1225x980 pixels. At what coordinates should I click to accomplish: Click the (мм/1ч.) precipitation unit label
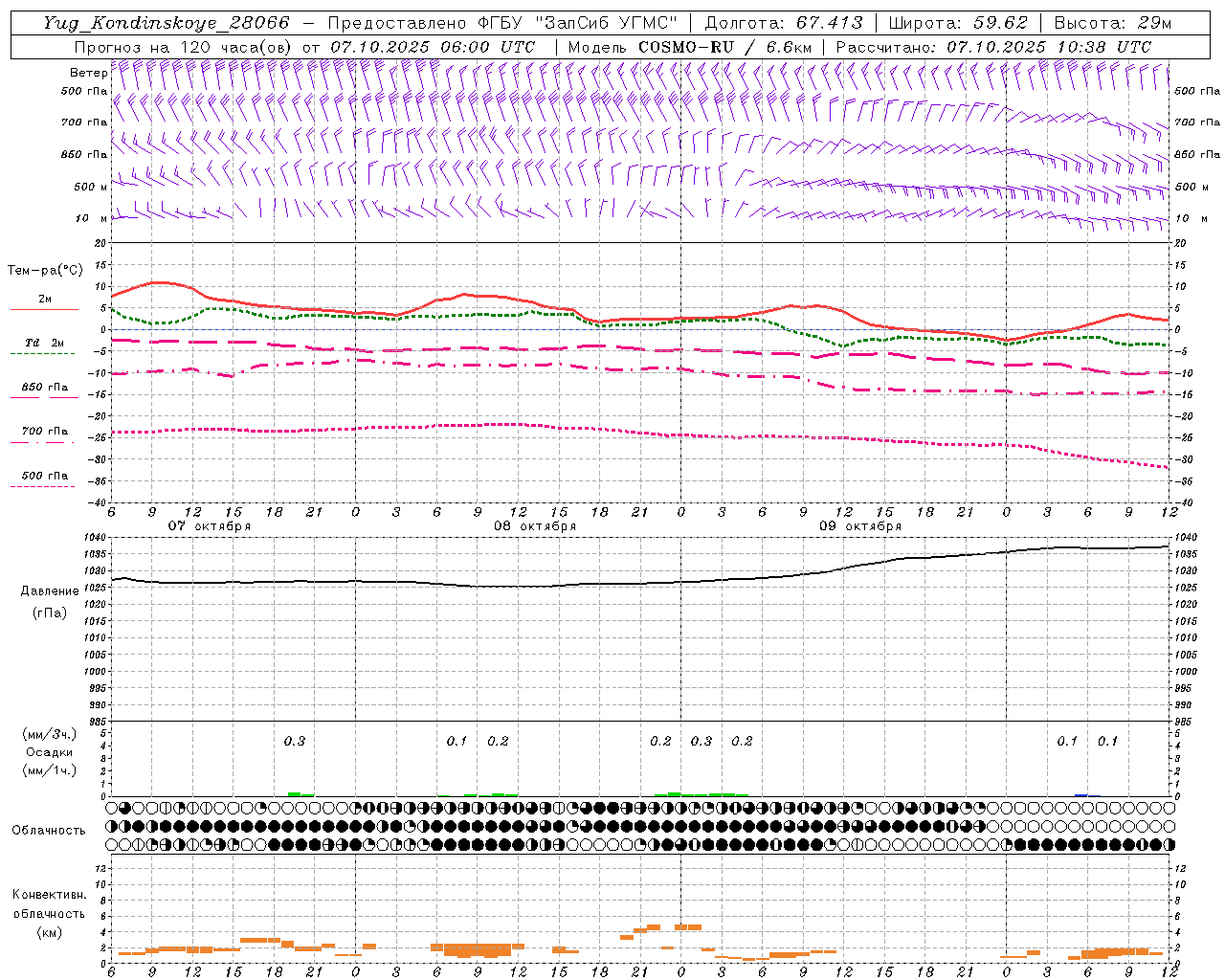click(50, 770)
